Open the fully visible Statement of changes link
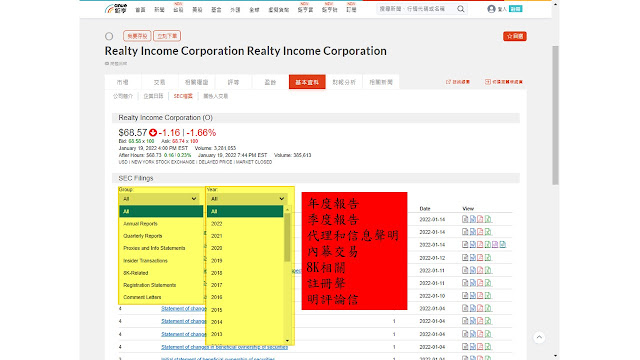This screenshot has height=360, width=640. pyautogui.click(x=224, y=347)
